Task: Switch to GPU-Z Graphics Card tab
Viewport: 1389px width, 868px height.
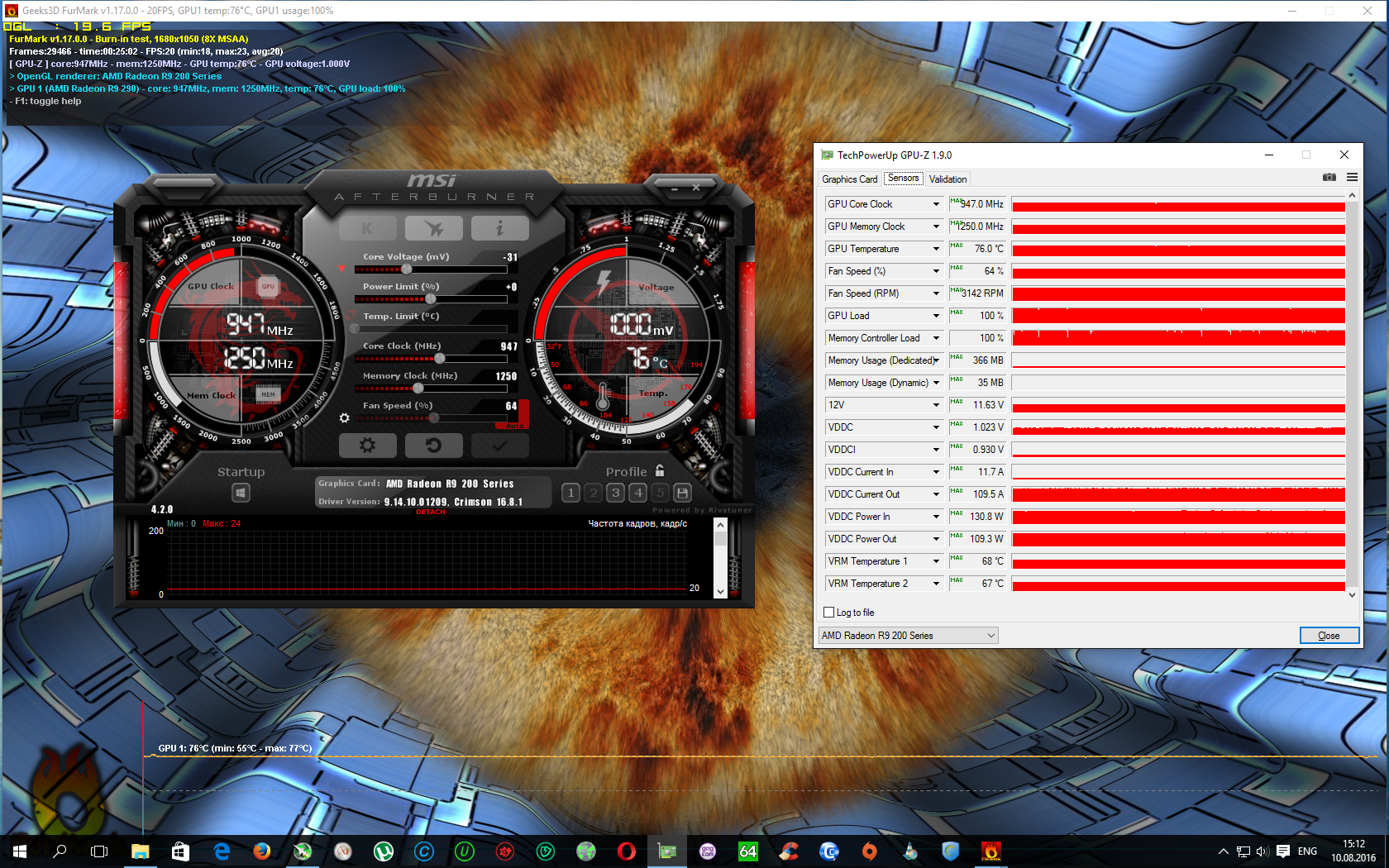Action: 849,179
